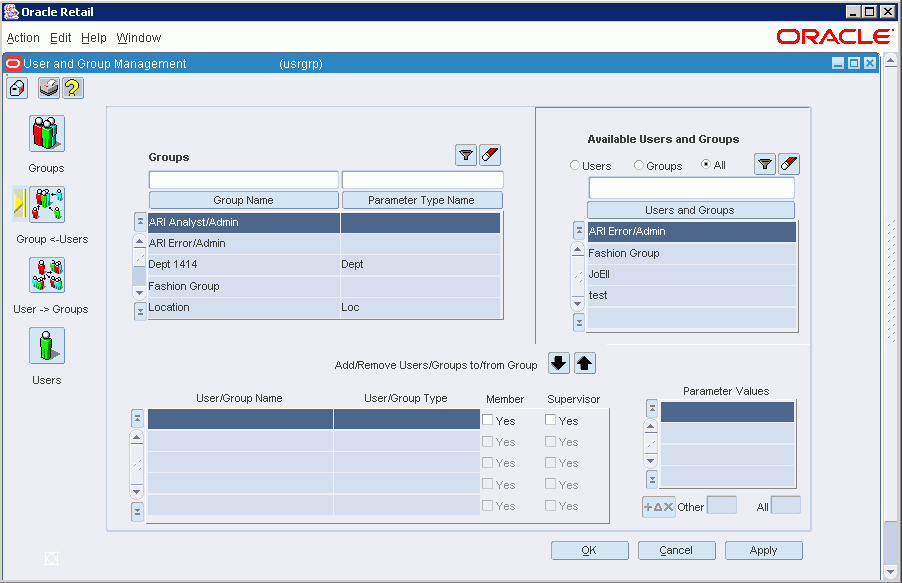
Task: Click the Group Name column header
Action: (x=243, y=200)
